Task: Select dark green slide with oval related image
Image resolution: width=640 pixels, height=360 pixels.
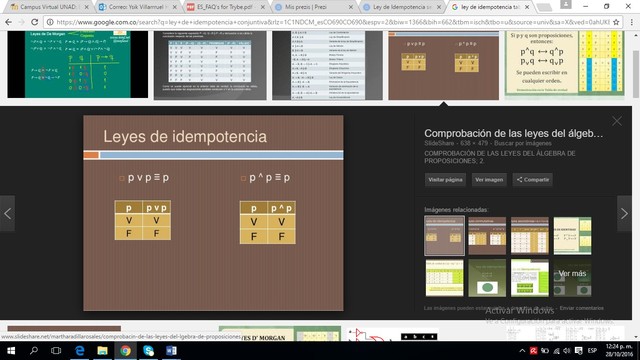Action: 487,278
